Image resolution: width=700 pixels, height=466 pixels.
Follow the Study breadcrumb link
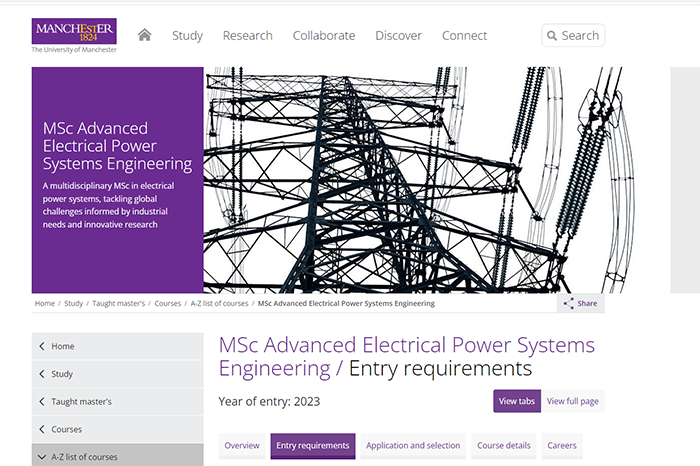(x=74, y=304)
